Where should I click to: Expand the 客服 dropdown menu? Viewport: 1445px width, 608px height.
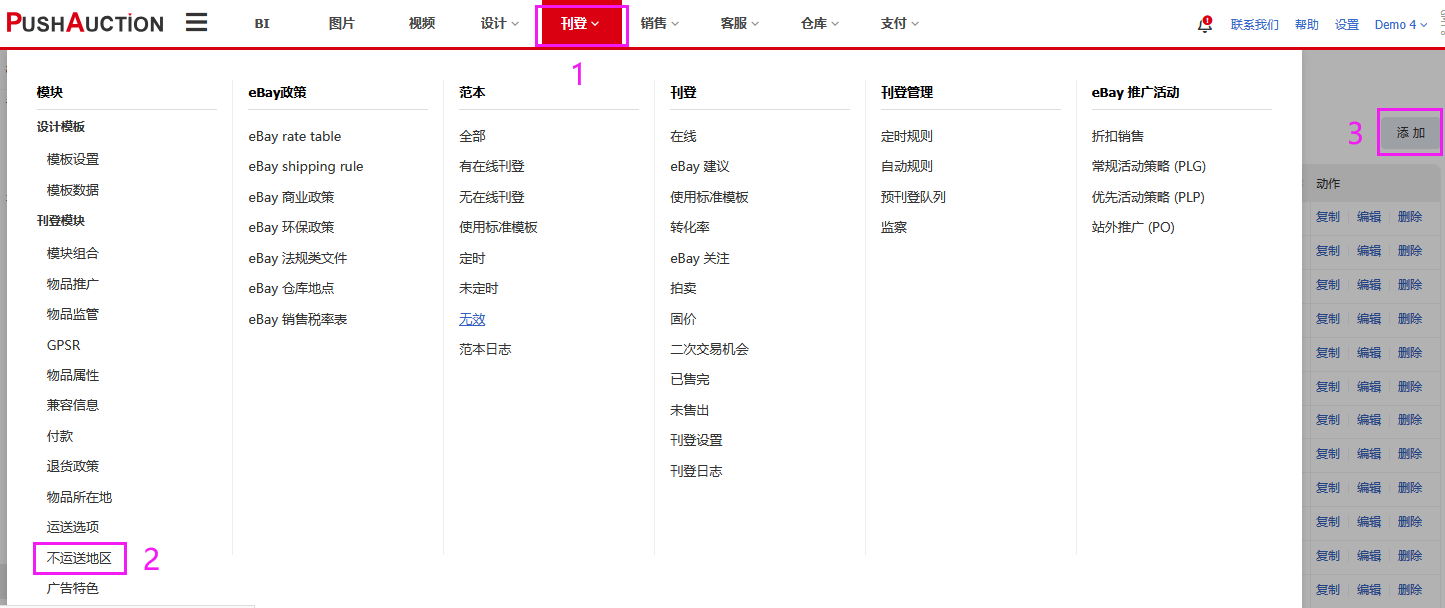point(740,24)
